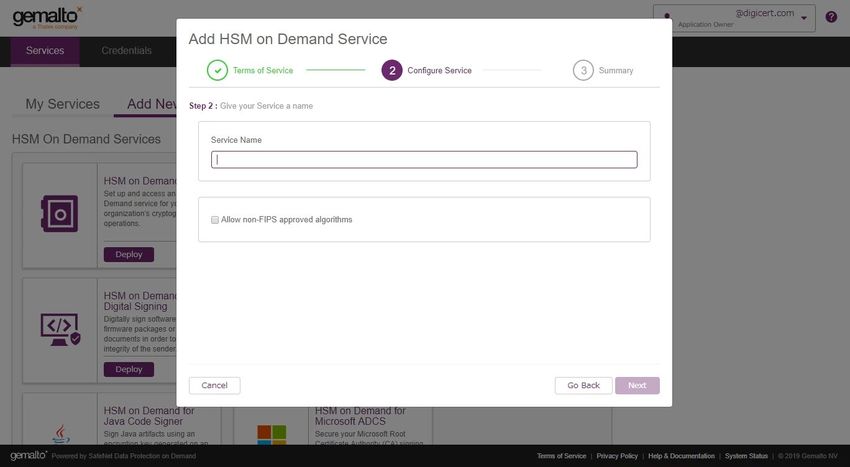The image size is (850, 467).
Task: Enable Allow non-FIPS approved algorithms checkbox
Action: (215, 220)
